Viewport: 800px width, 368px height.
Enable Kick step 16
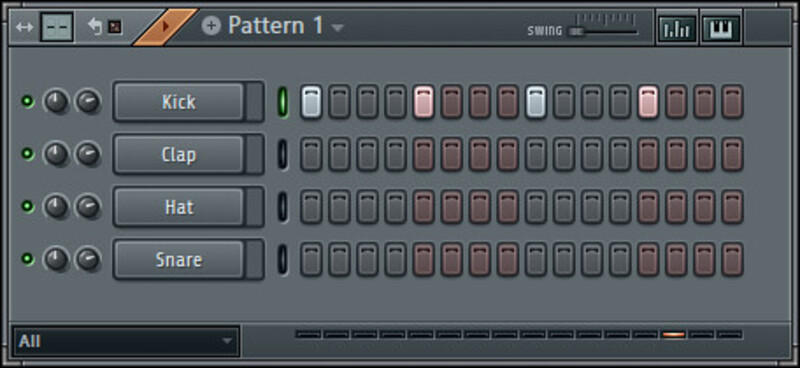point(732,102)
